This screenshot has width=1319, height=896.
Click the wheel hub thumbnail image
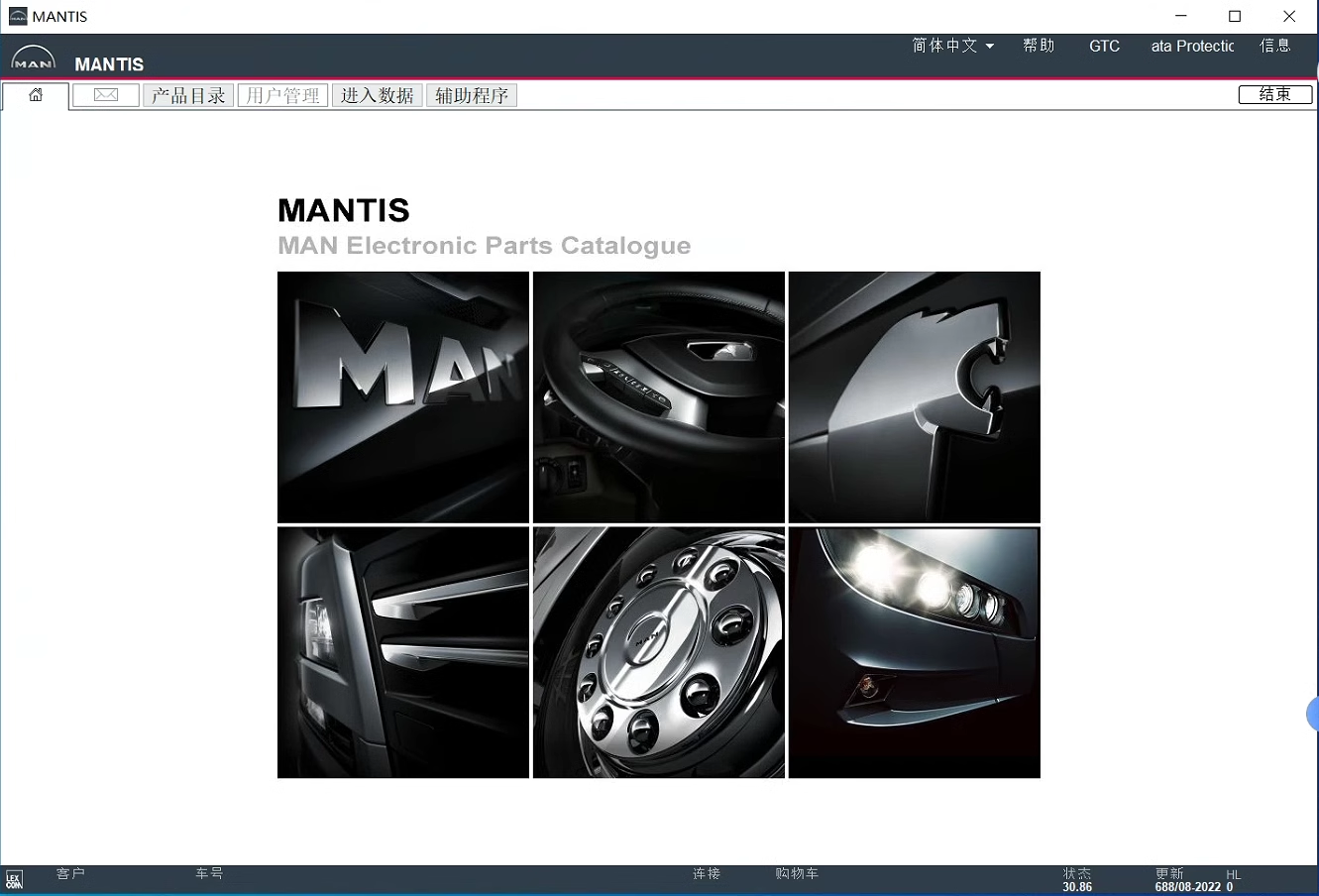[659, 652]
